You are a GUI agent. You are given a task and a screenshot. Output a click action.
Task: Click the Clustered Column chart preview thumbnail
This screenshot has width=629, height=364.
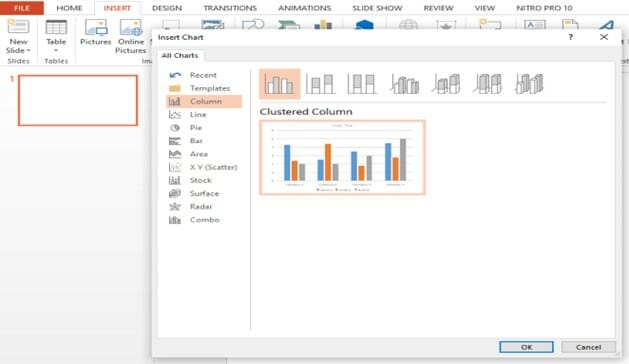click(342, 157)
